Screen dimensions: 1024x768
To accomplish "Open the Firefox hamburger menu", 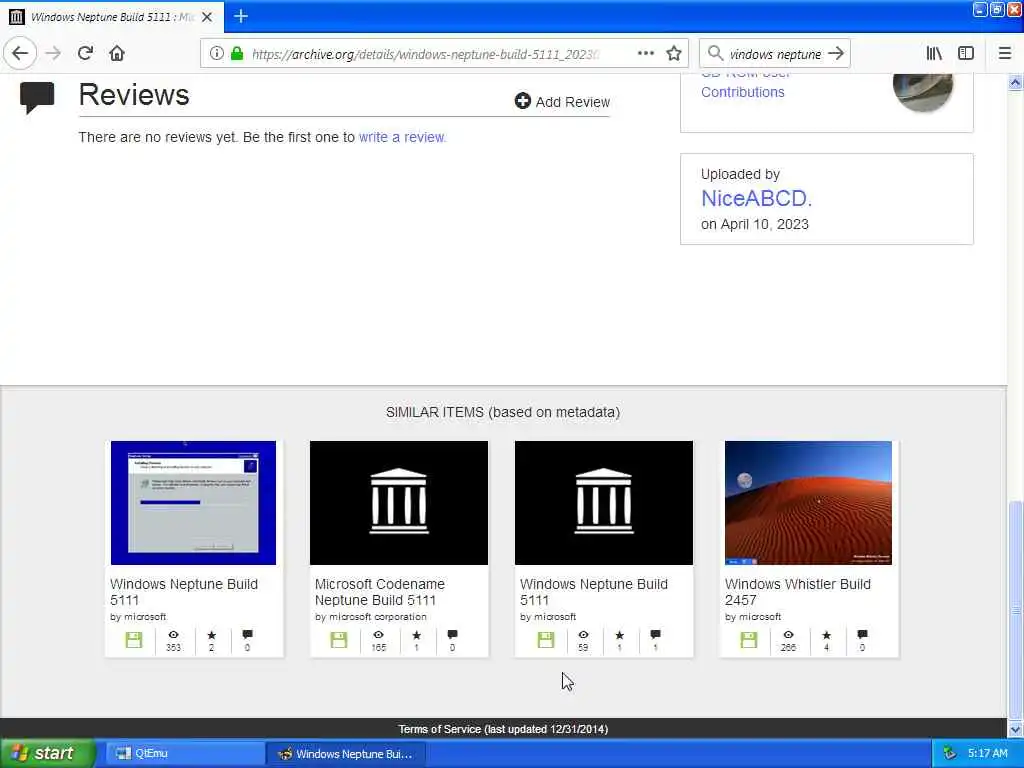I will [1005, 54].
